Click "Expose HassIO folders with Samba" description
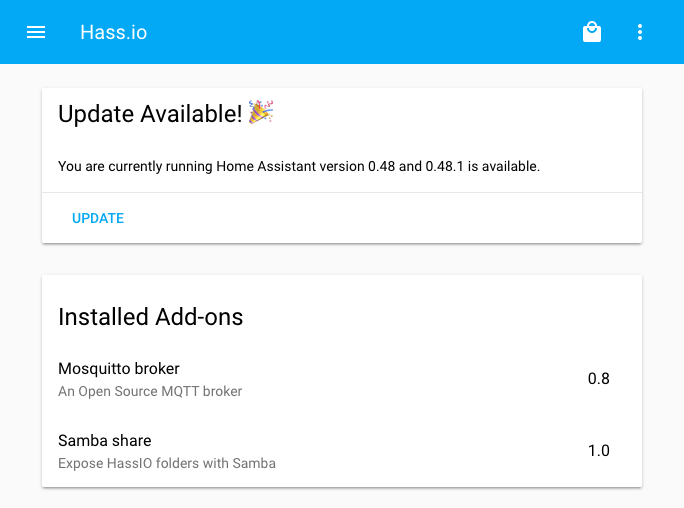Viewport: 684px width, 508px height. pyautogui.click(x=167, y=463)
